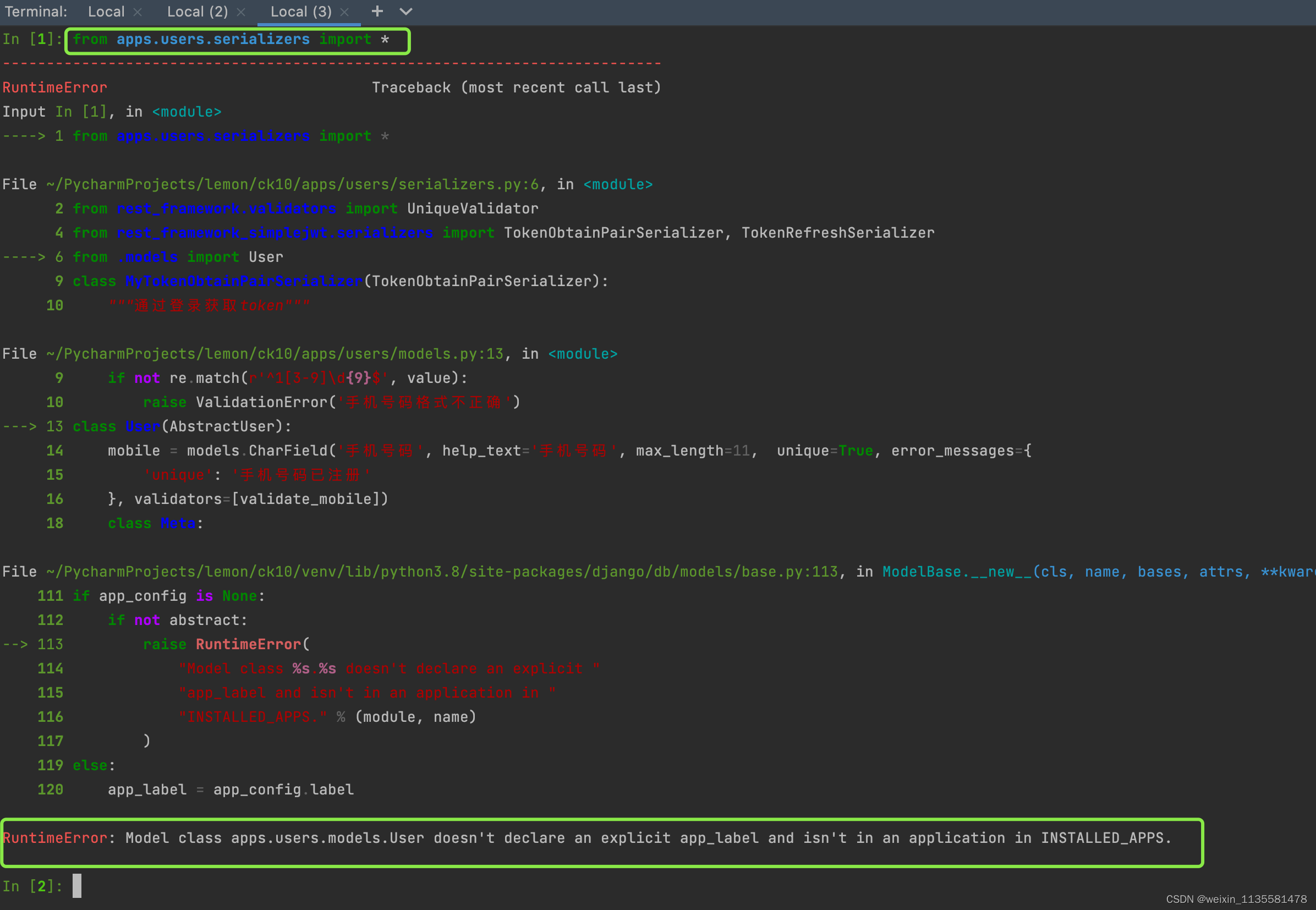Click the 'from .models import User' line
1316x910 pixels.
pyautogui.click(x=177, y=257)
